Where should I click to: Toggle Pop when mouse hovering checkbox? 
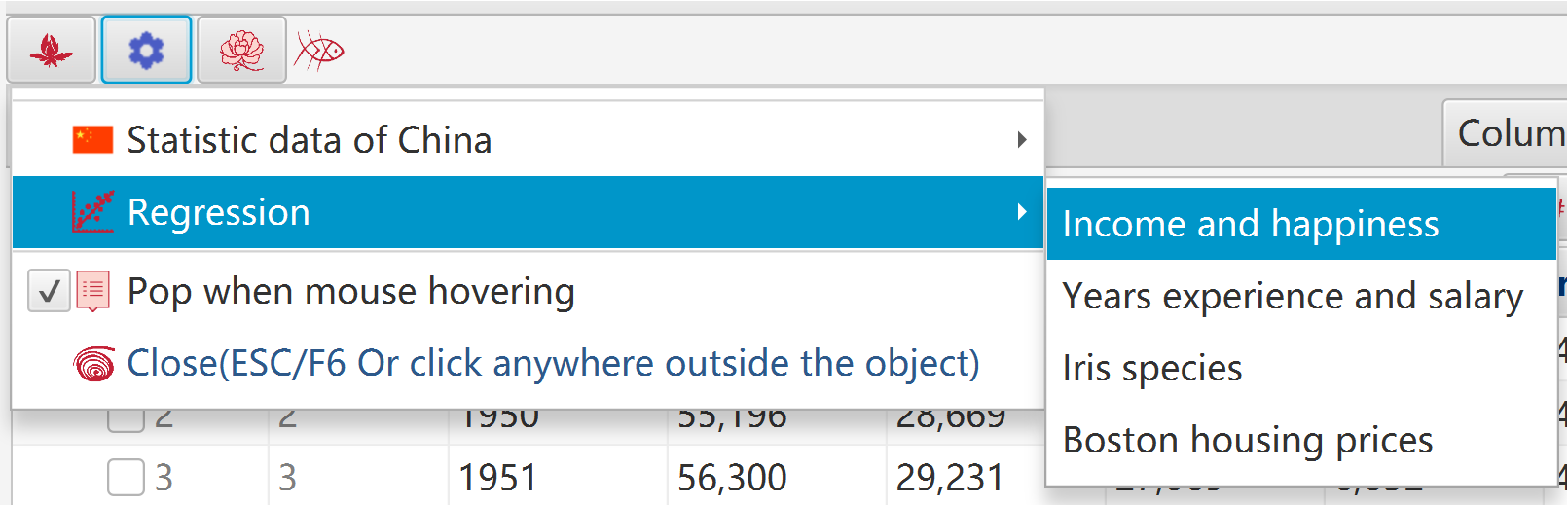point(49,291)
